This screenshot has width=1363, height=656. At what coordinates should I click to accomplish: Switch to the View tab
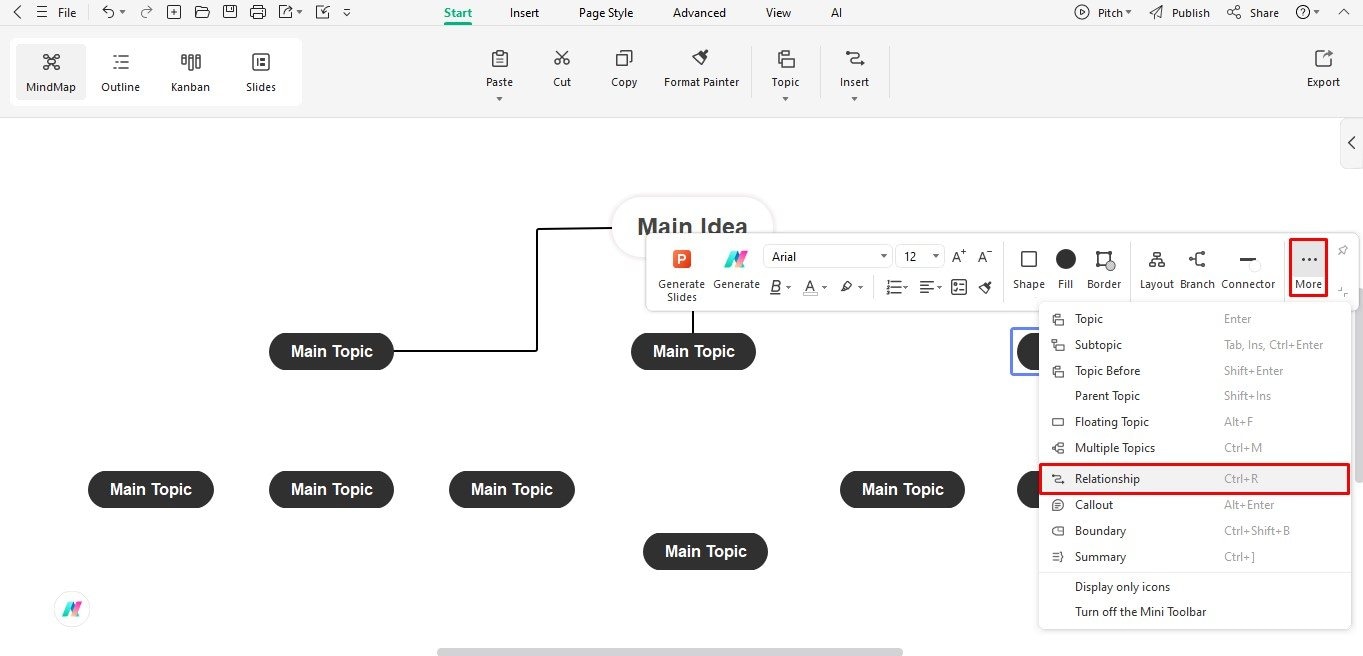coord(778,13)
